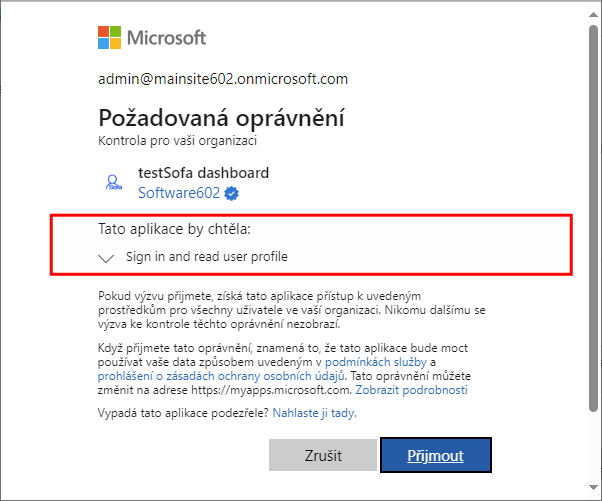This screenshot has height=501, width=602.
Task: Click the admin@mainsite602.onmicrosoft.com account text
Action: coord(223,79)
